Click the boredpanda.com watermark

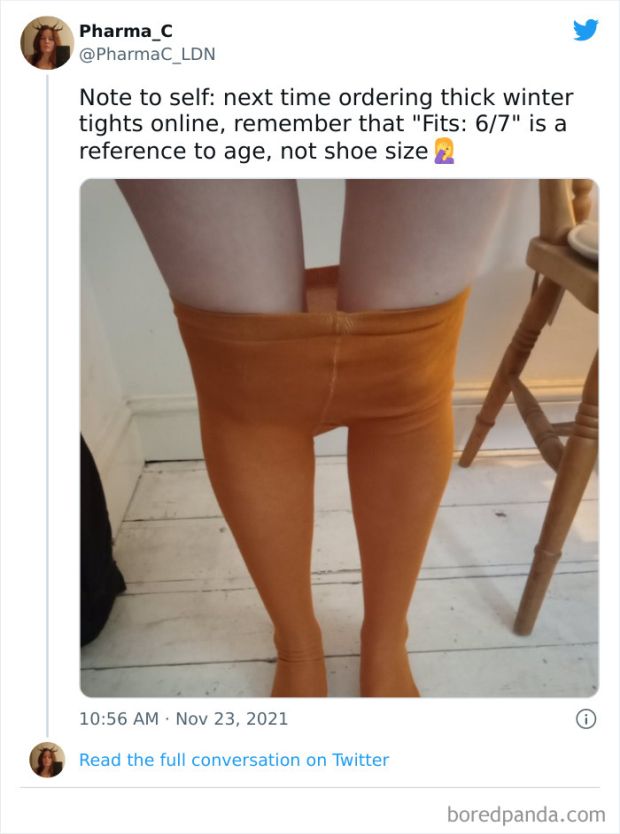(x=526, y=814)
